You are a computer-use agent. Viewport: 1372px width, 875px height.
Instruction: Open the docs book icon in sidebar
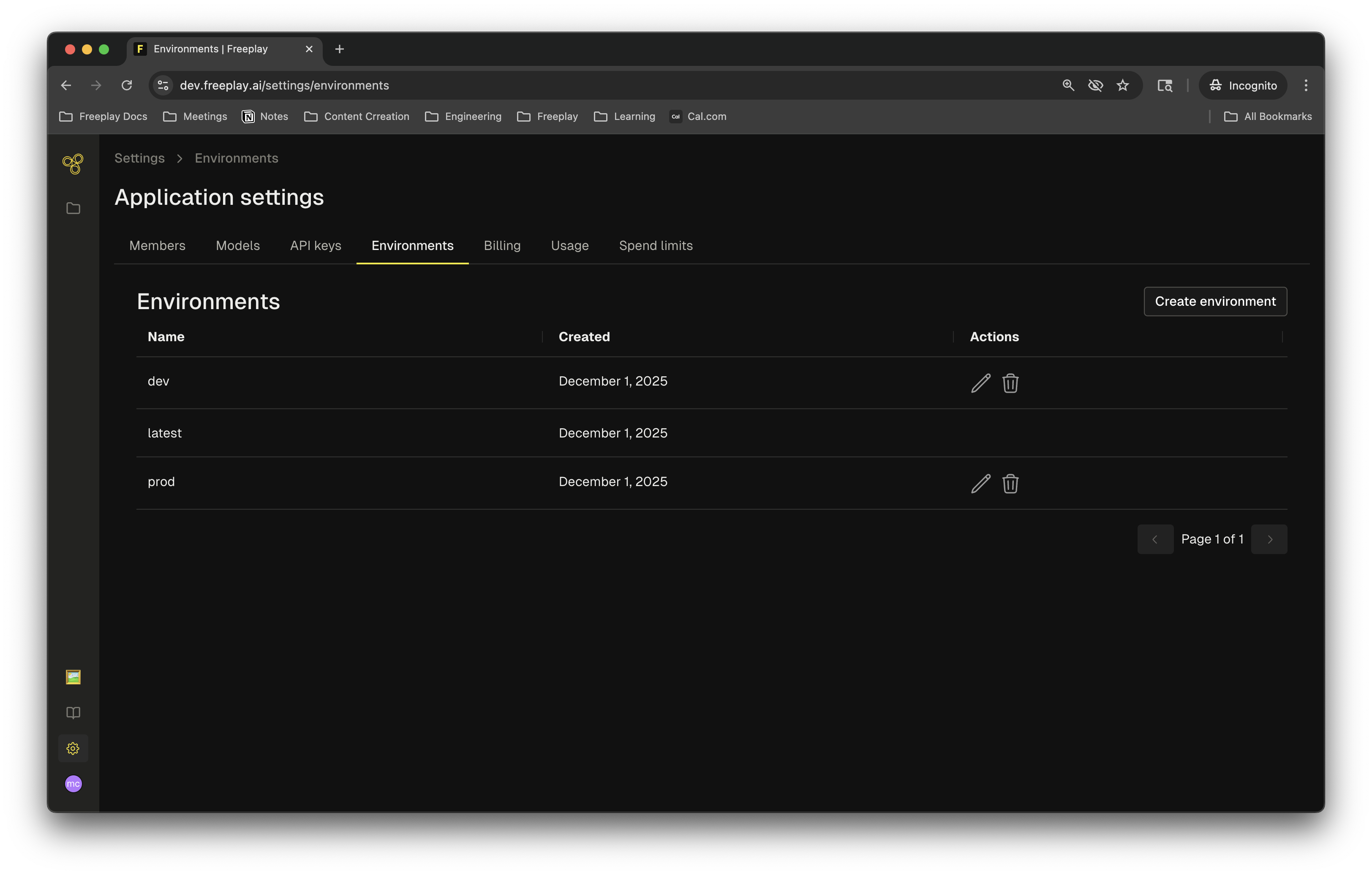73,713
